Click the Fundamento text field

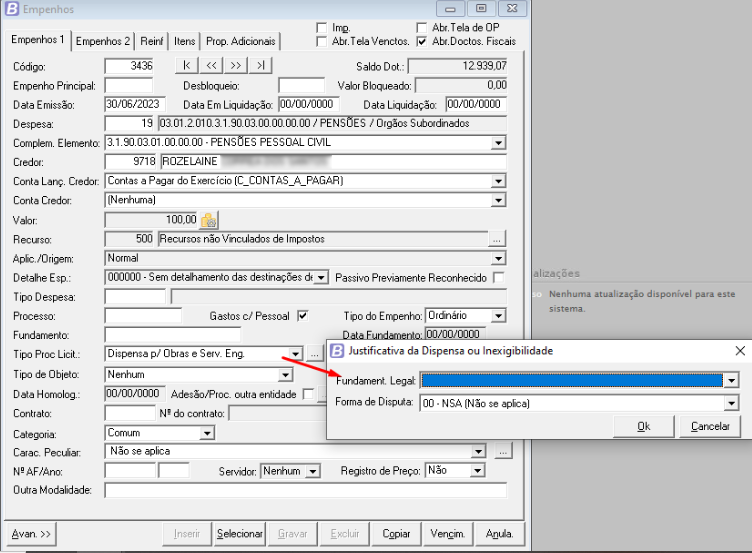(x=173, y=335)
